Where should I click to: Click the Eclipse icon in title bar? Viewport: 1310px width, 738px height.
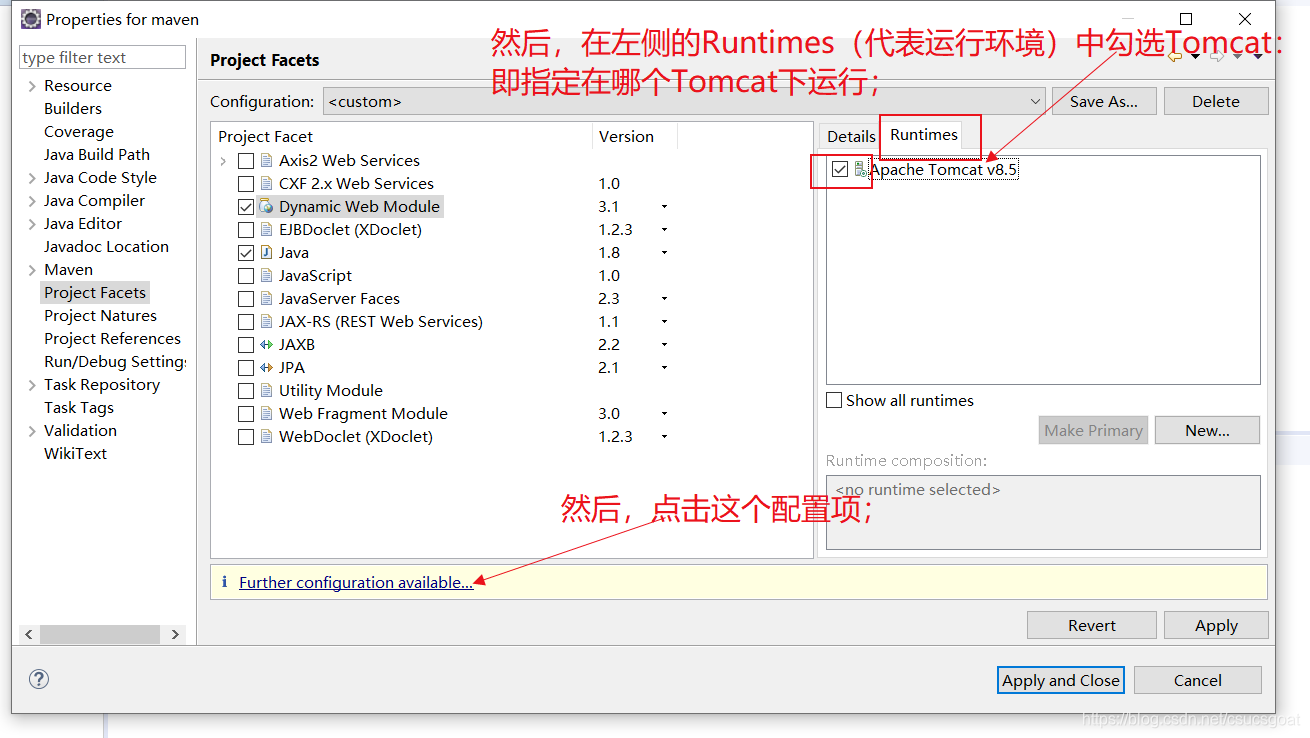pyautogui.click(x=31, y=19)
